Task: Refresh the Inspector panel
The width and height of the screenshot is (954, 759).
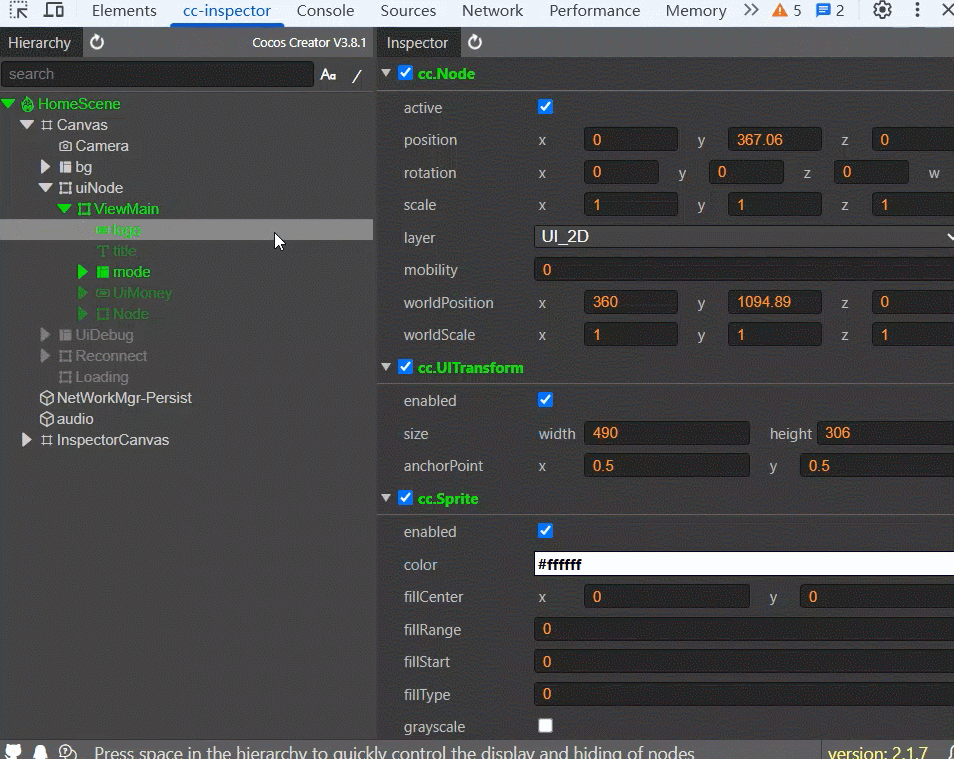Action: tap(475, 43)
